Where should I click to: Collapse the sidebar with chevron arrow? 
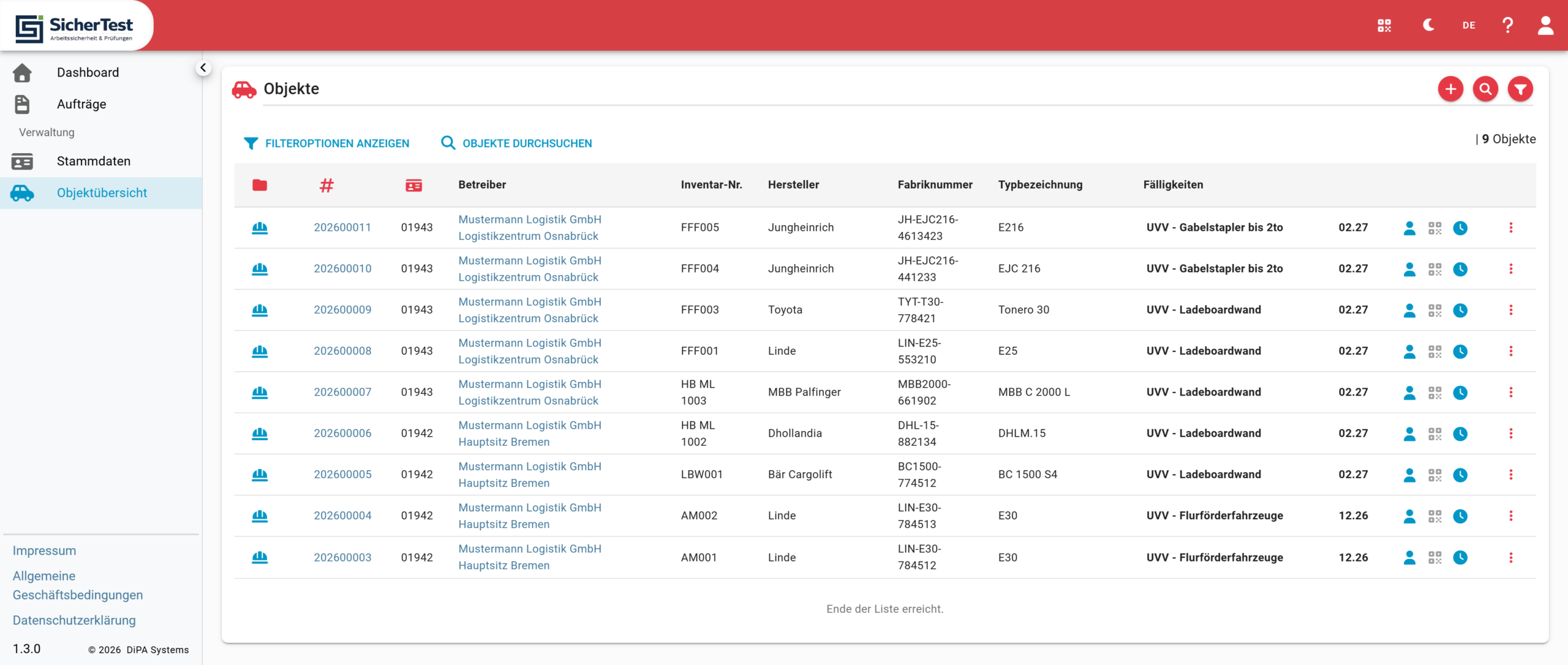[x=203, y=68]
